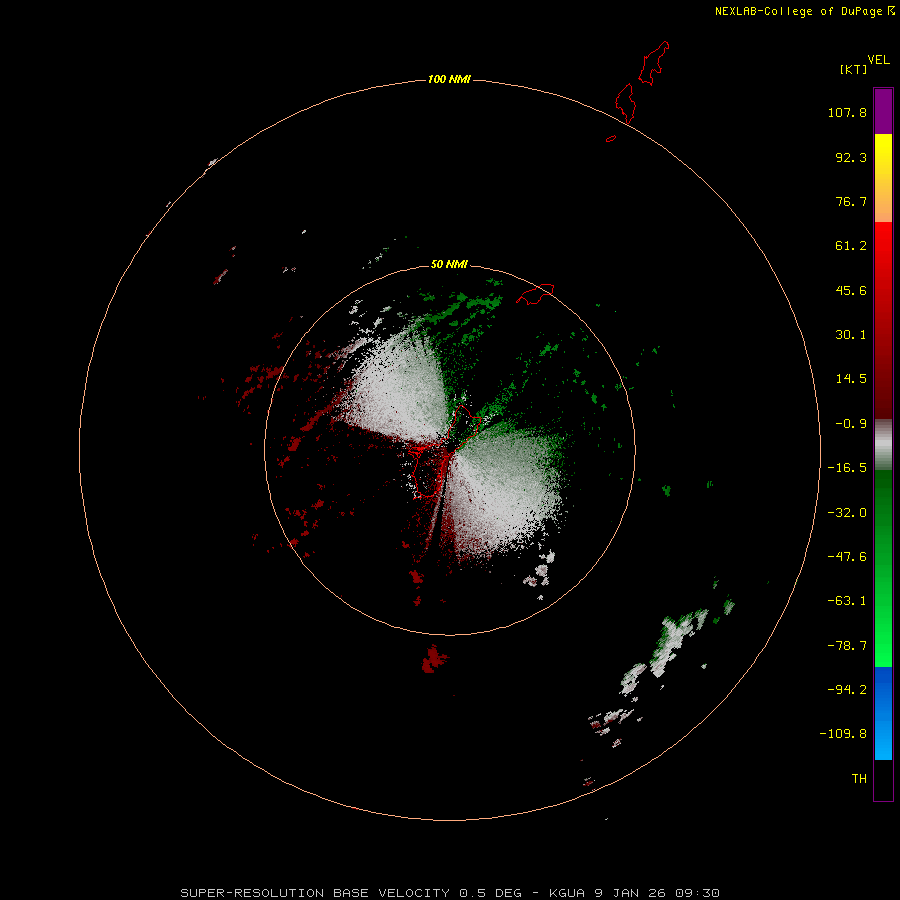
Task: Click the VEL legend title
Action: coord(878,60)
